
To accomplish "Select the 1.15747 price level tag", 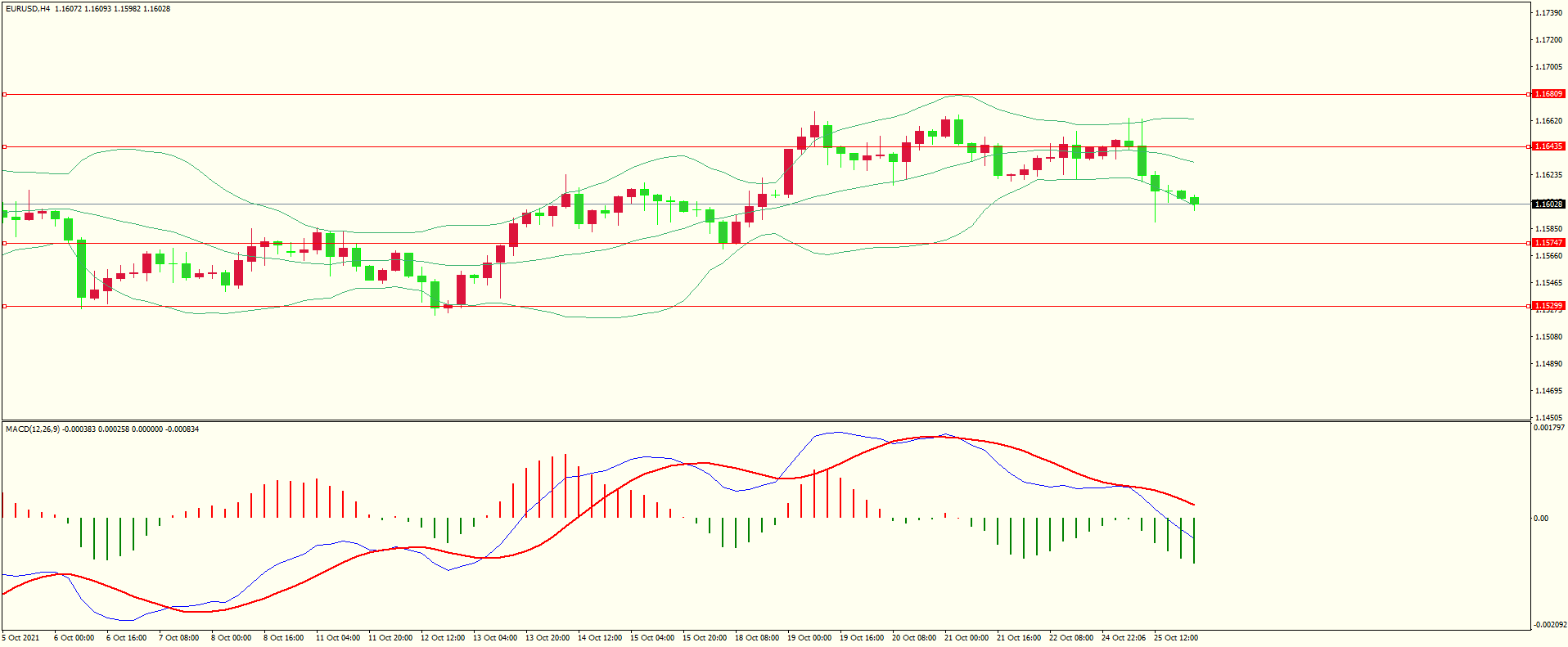I will pos(1548,243).
